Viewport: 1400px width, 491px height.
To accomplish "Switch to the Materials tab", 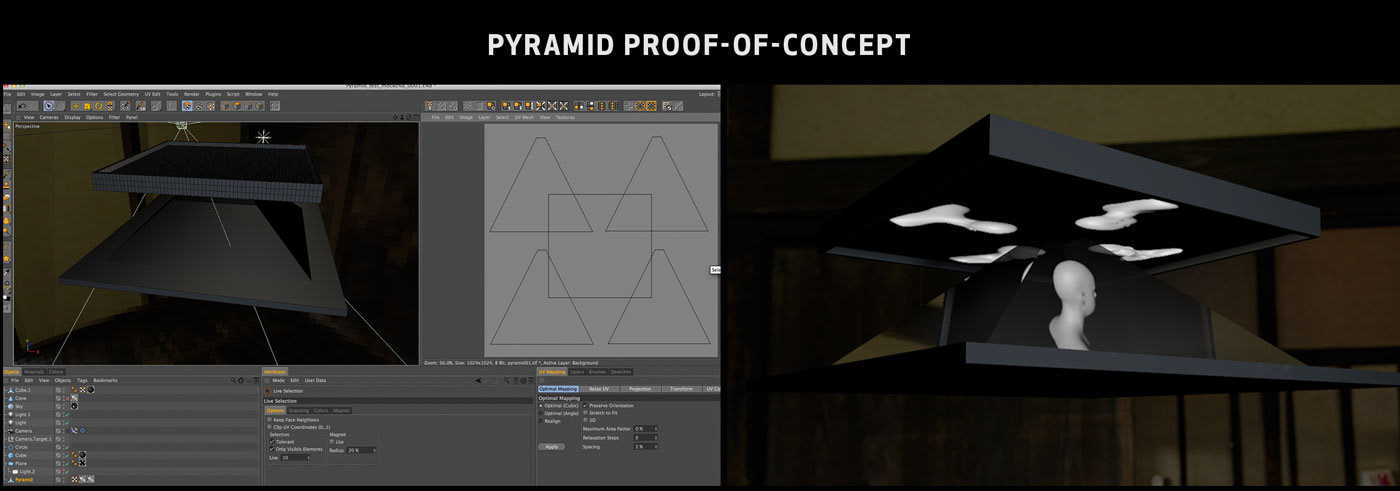I will coord(33,372).
